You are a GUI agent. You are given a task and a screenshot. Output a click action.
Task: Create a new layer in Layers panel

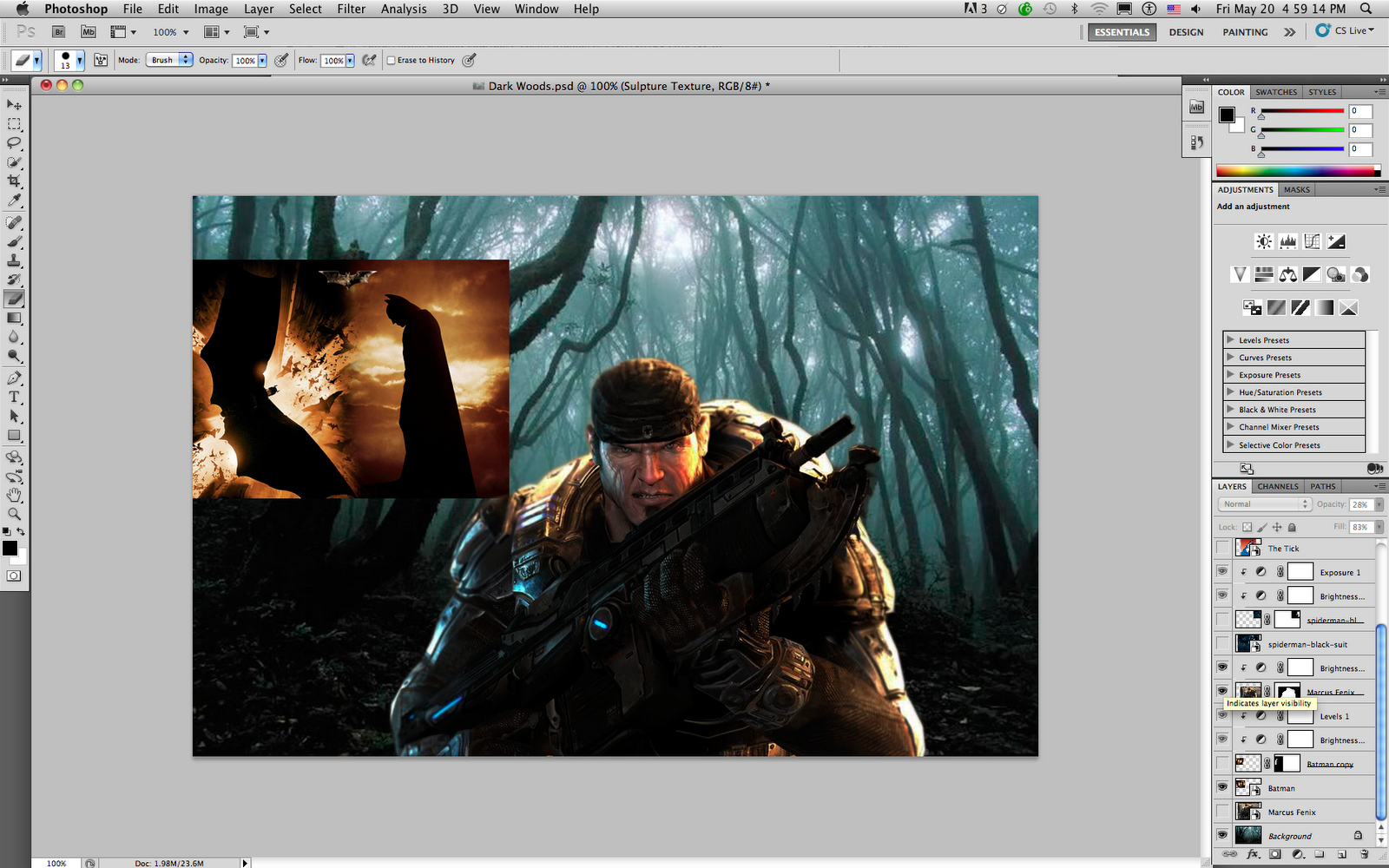coord(1342,854)
